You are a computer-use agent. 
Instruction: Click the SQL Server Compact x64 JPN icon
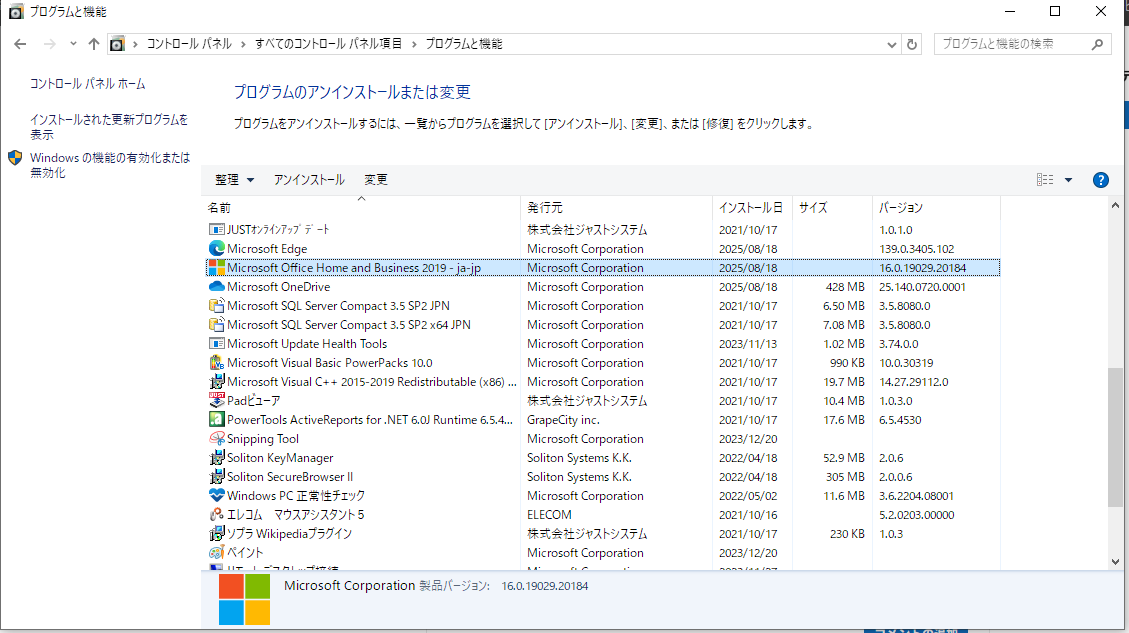pos(216,325)
